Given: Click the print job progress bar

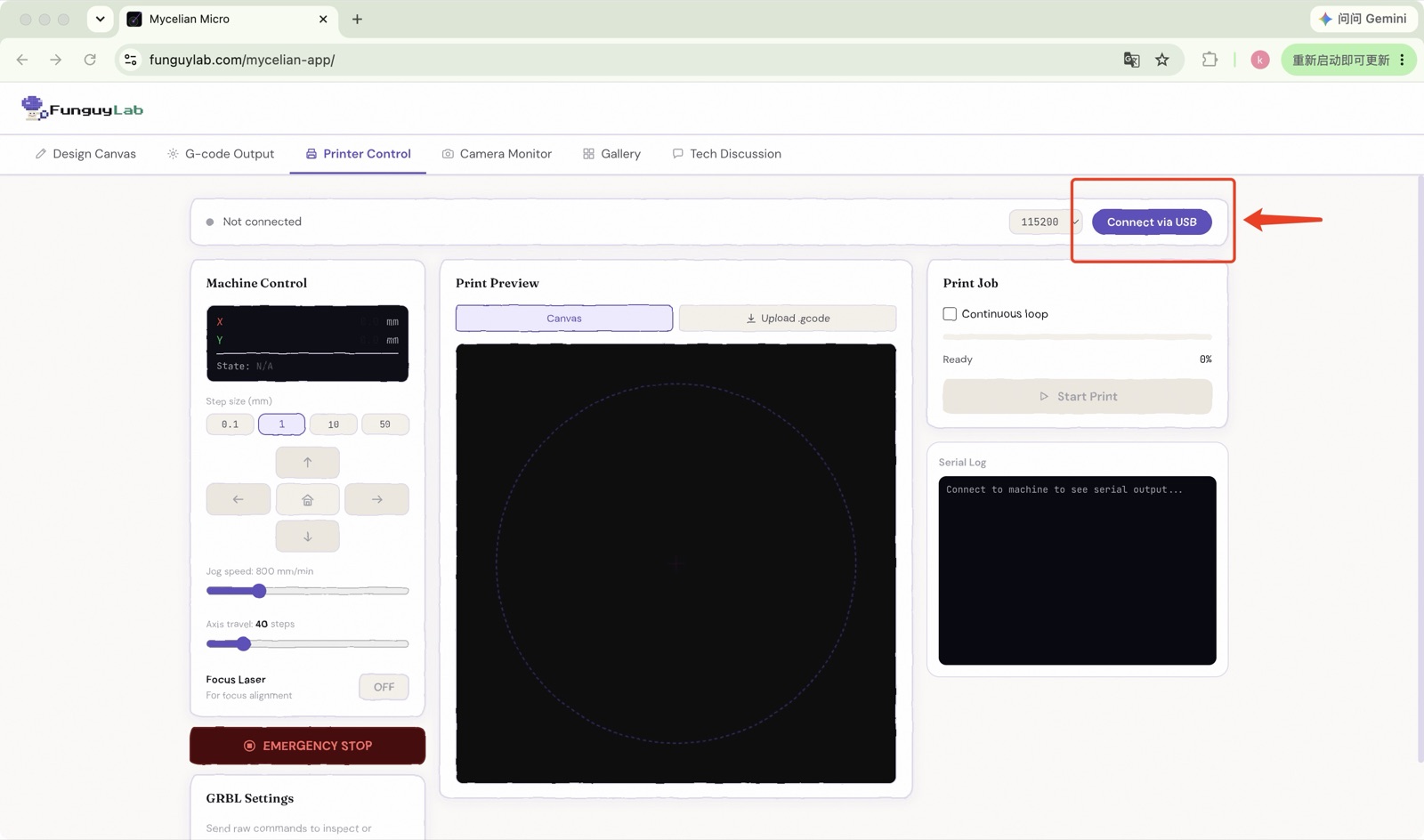Looking at the screenshot, I should (1077, 337).
